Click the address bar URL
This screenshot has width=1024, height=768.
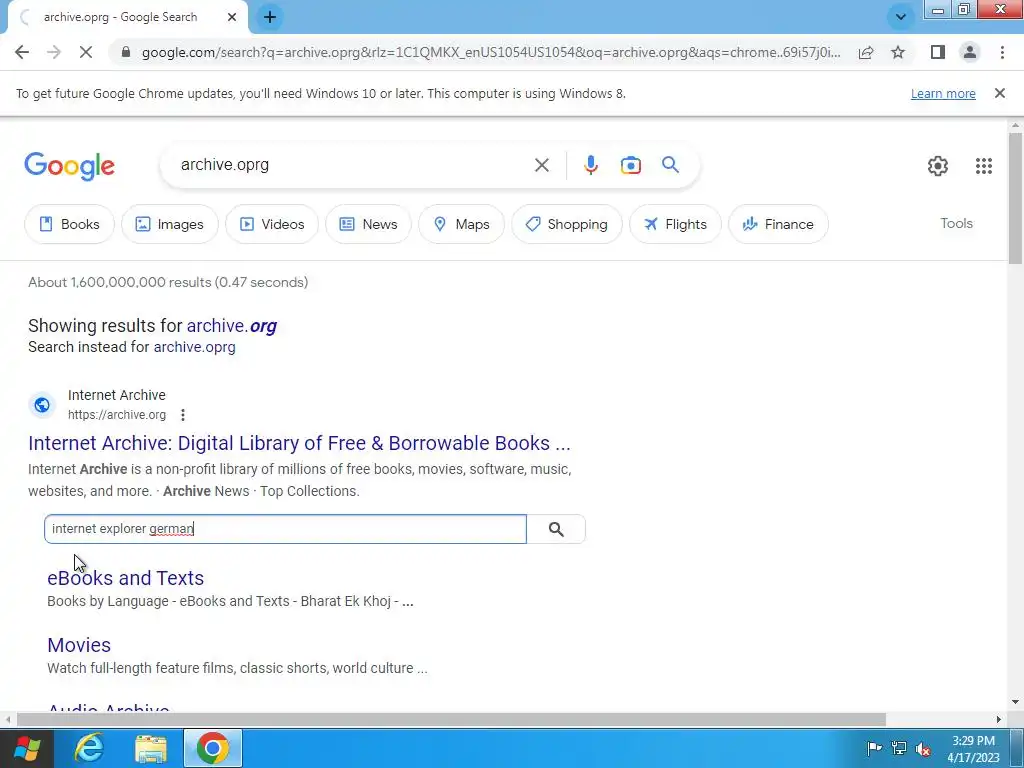click(491, 52)
